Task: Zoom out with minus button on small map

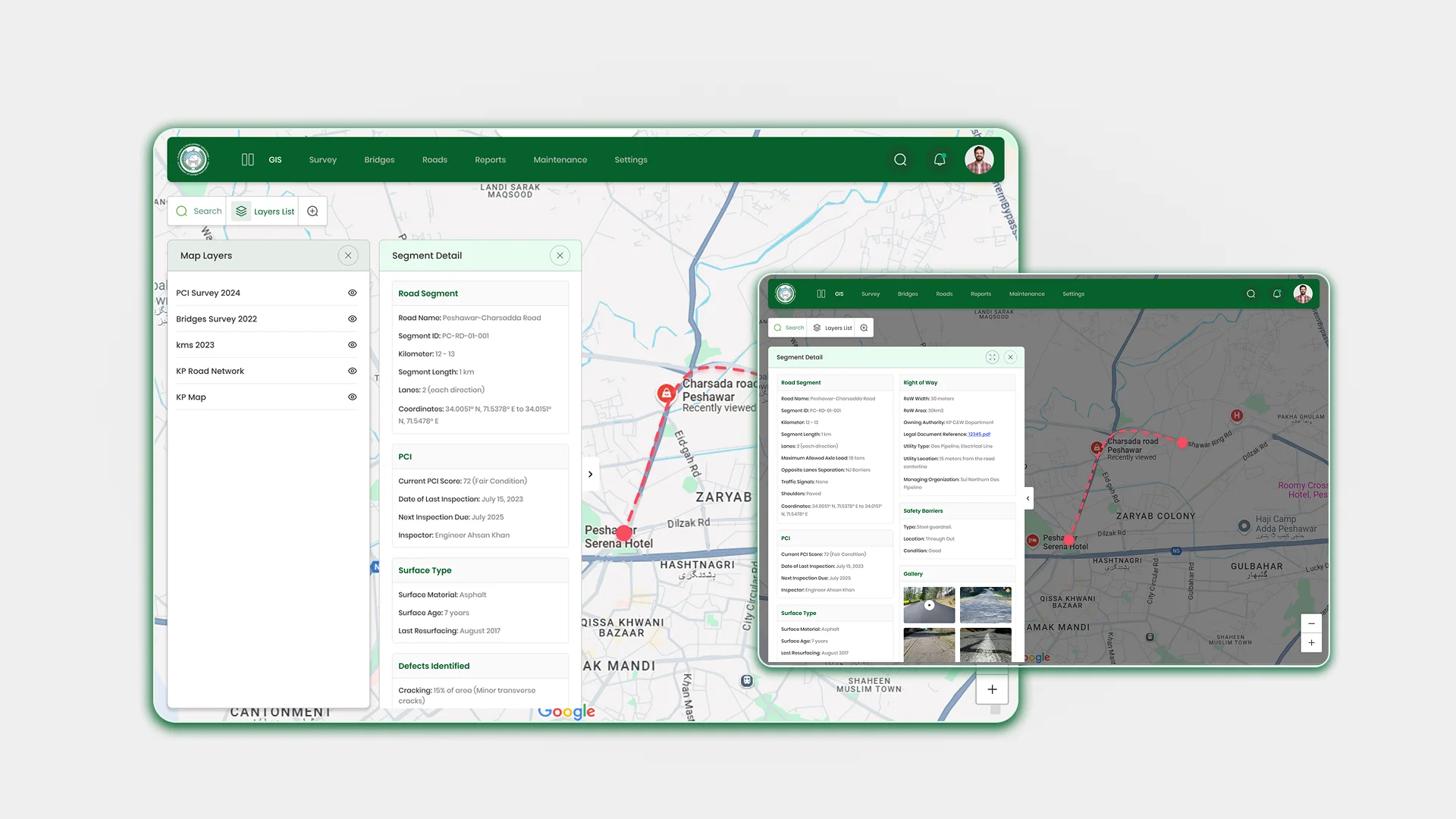Action: coord(1311,623)
